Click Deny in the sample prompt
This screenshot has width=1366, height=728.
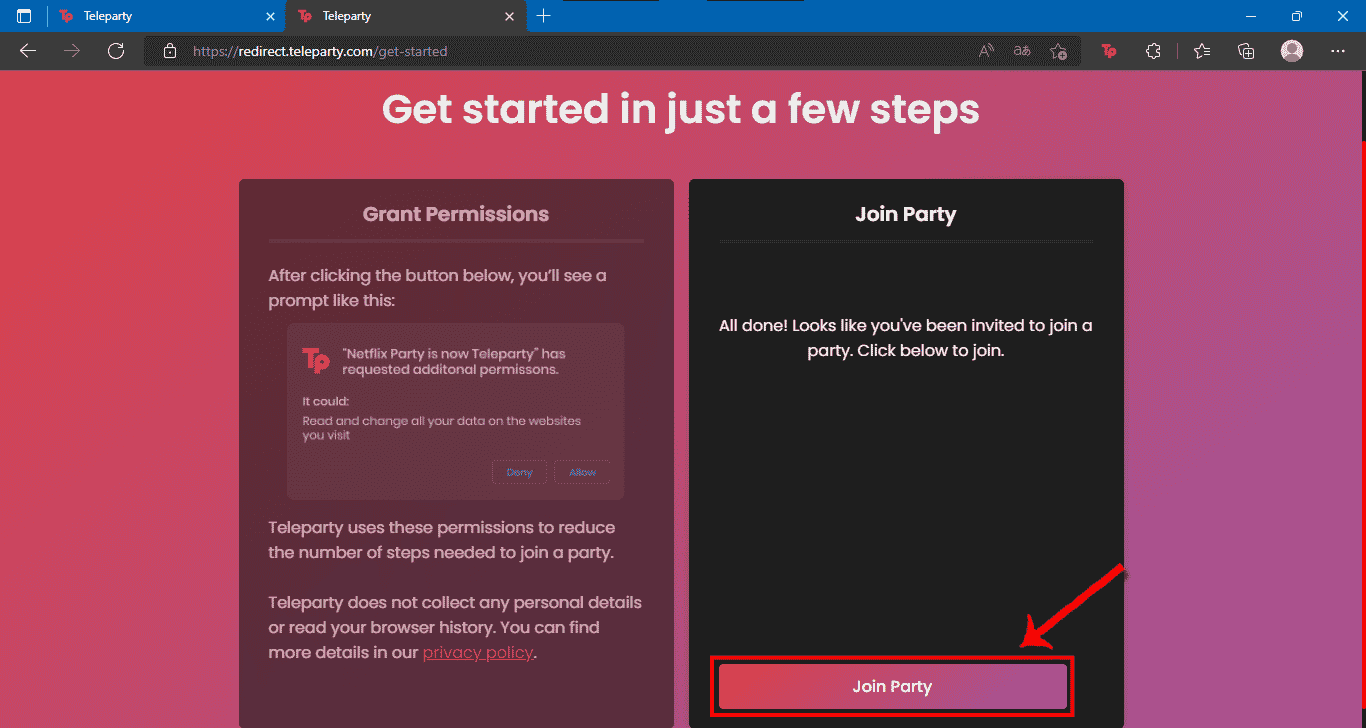tap(520, 472)
